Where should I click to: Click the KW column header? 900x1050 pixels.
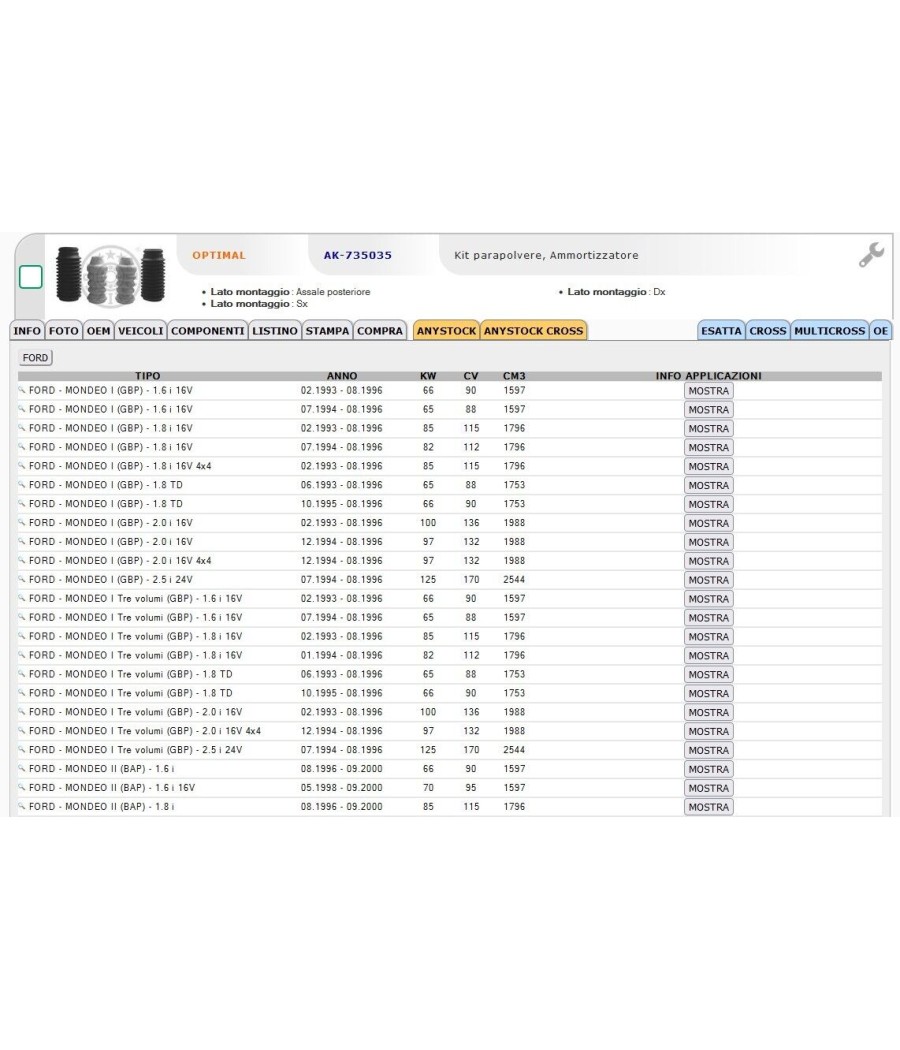(x=428, y=376)
